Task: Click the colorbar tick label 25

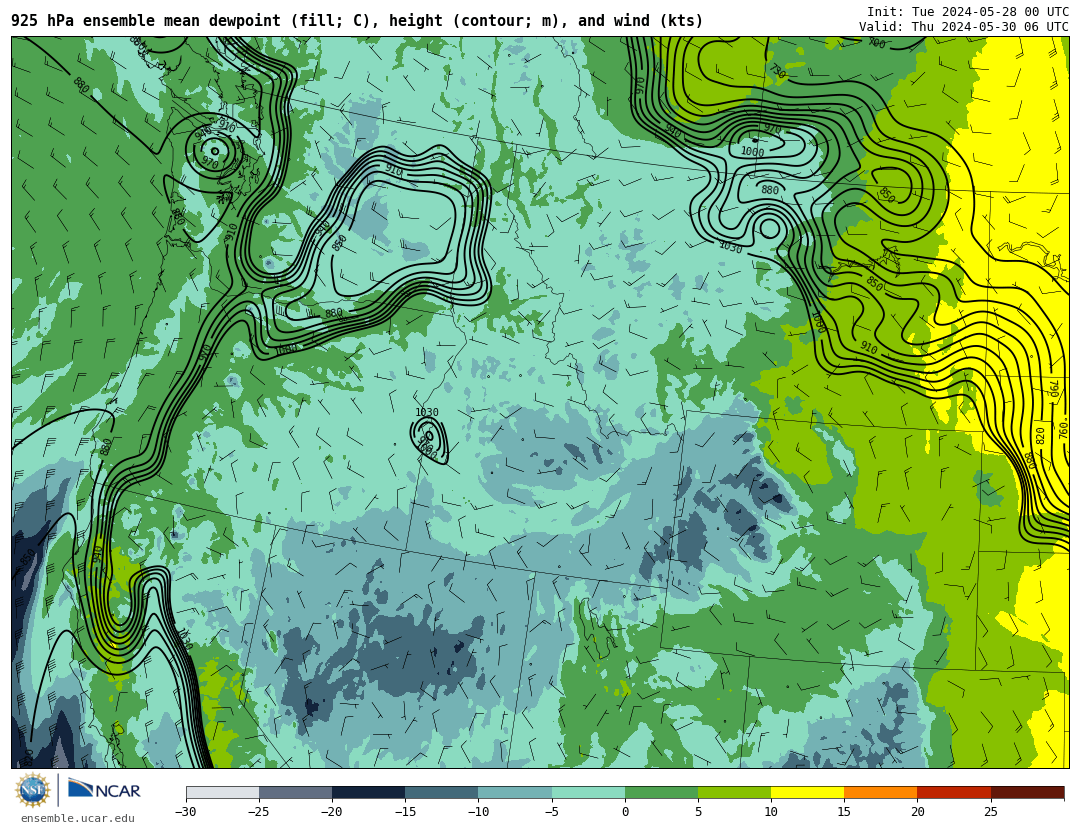Action: [990, 812]
